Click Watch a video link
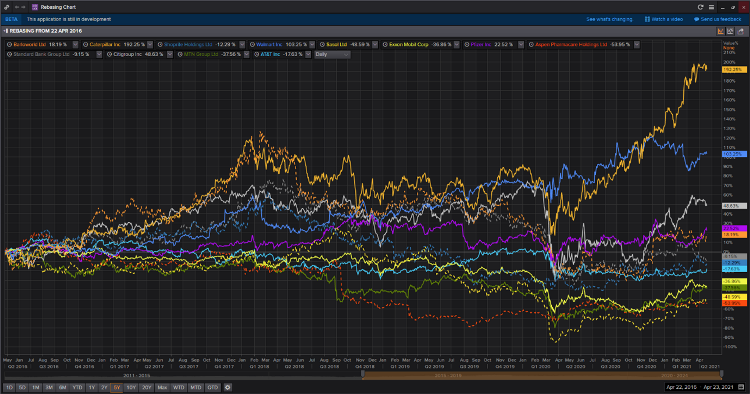 pyautogui.click(x=667, y=19)
